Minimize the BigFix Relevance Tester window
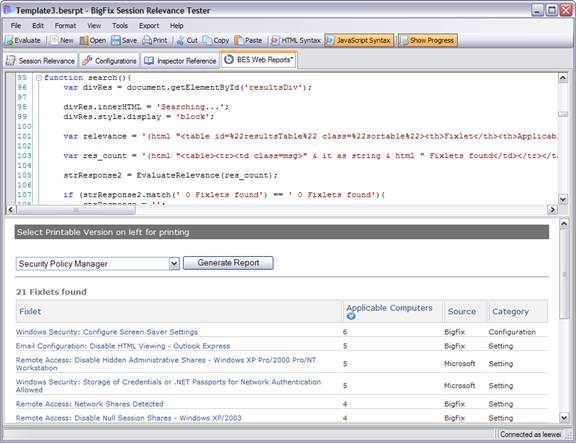The width and height of the screenshot is (576, 443). click(537, 10)
